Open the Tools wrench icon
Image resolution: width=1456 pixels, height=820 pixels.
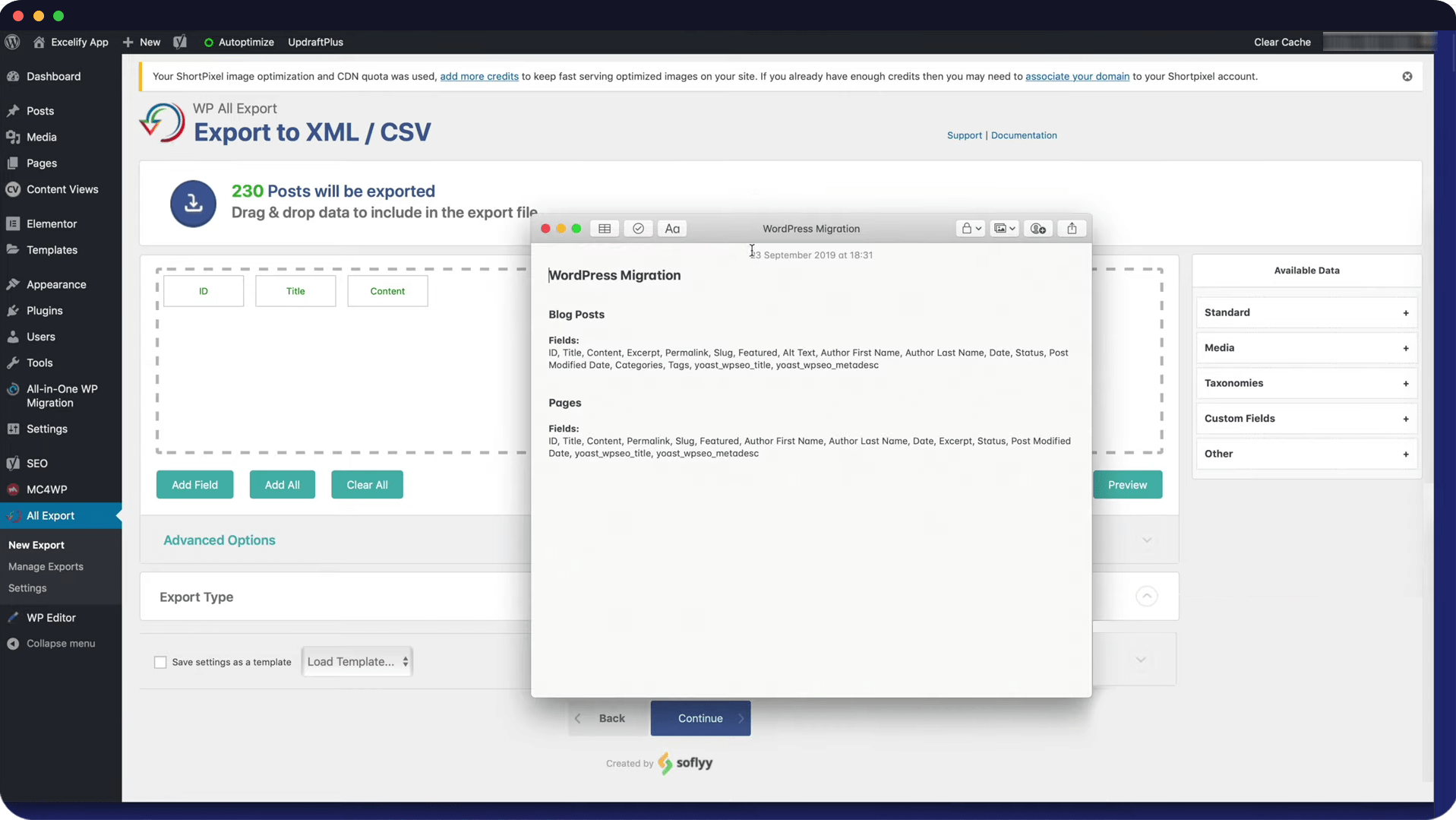coord(13,363)
